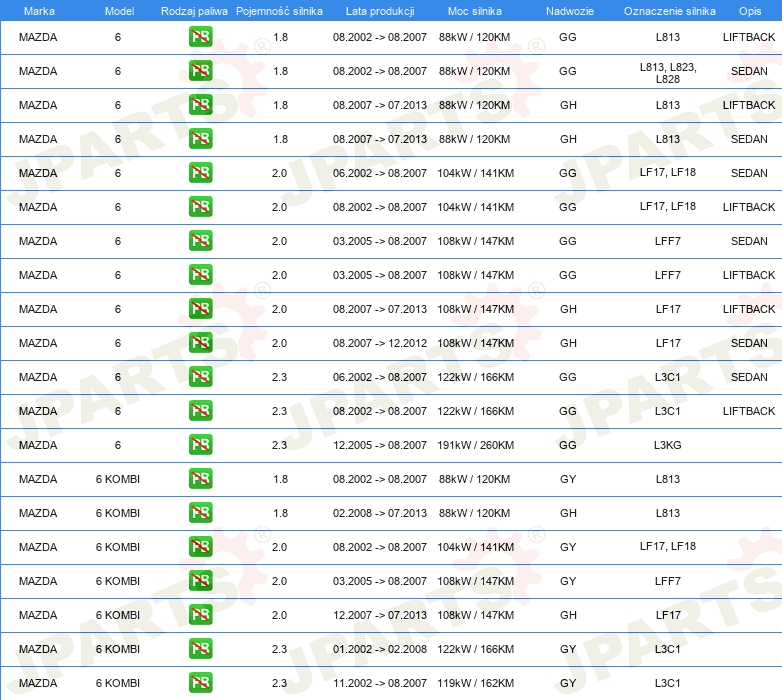782x700 pixels.
Task: Click L3C1 engine code in 119kW row
Action: [668, 683]
